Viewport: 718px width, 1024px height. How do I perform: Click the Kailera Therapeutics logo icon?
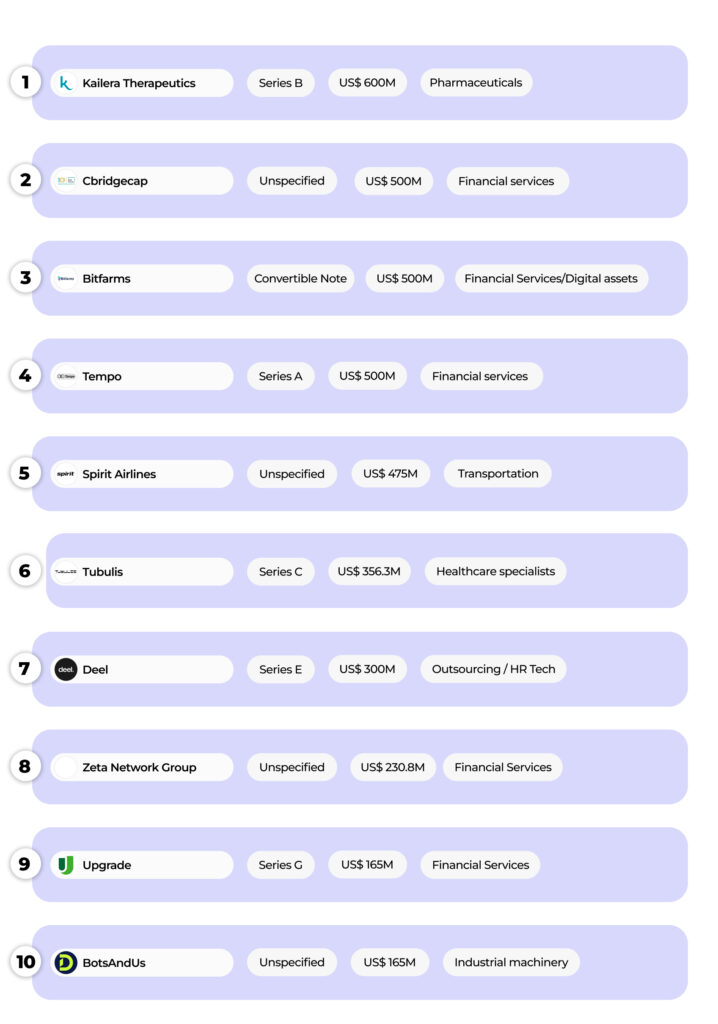(66, 83)
